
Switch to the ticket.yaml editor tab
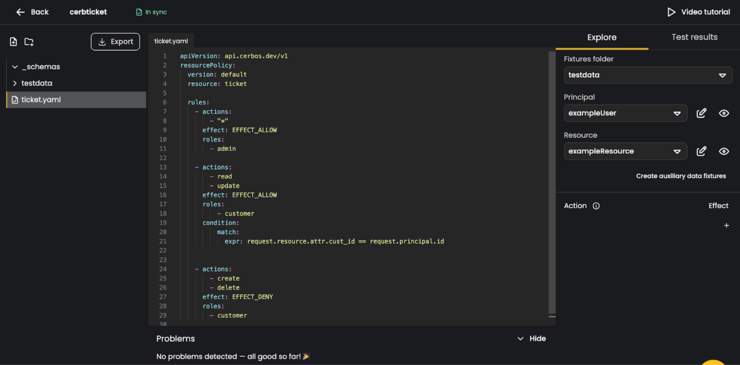pyautogui.click(x=171, y=41)
